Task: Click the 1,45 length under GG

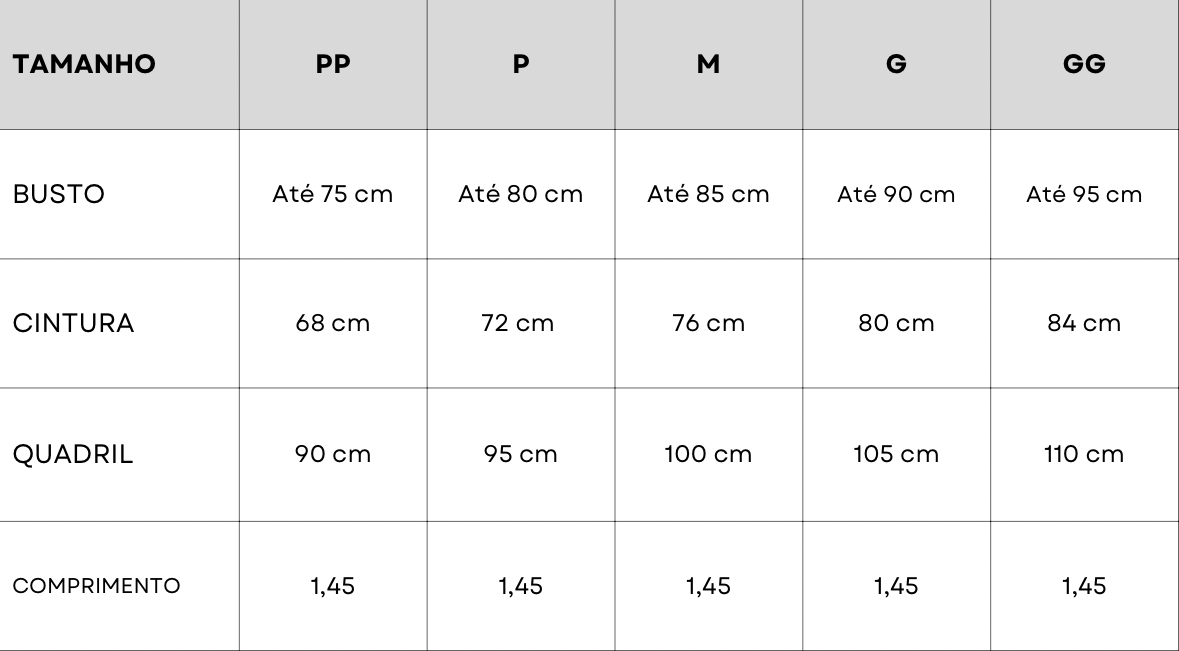Action: click(x=1084, y=586)
